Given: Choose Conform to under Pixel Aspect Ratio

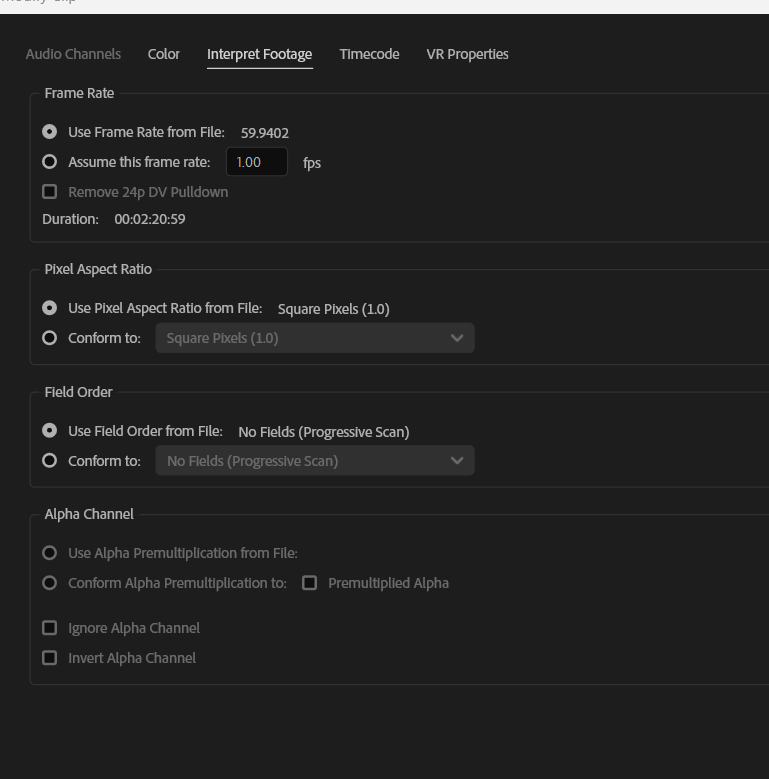Looking at the screenshot, I should point(50,338).
